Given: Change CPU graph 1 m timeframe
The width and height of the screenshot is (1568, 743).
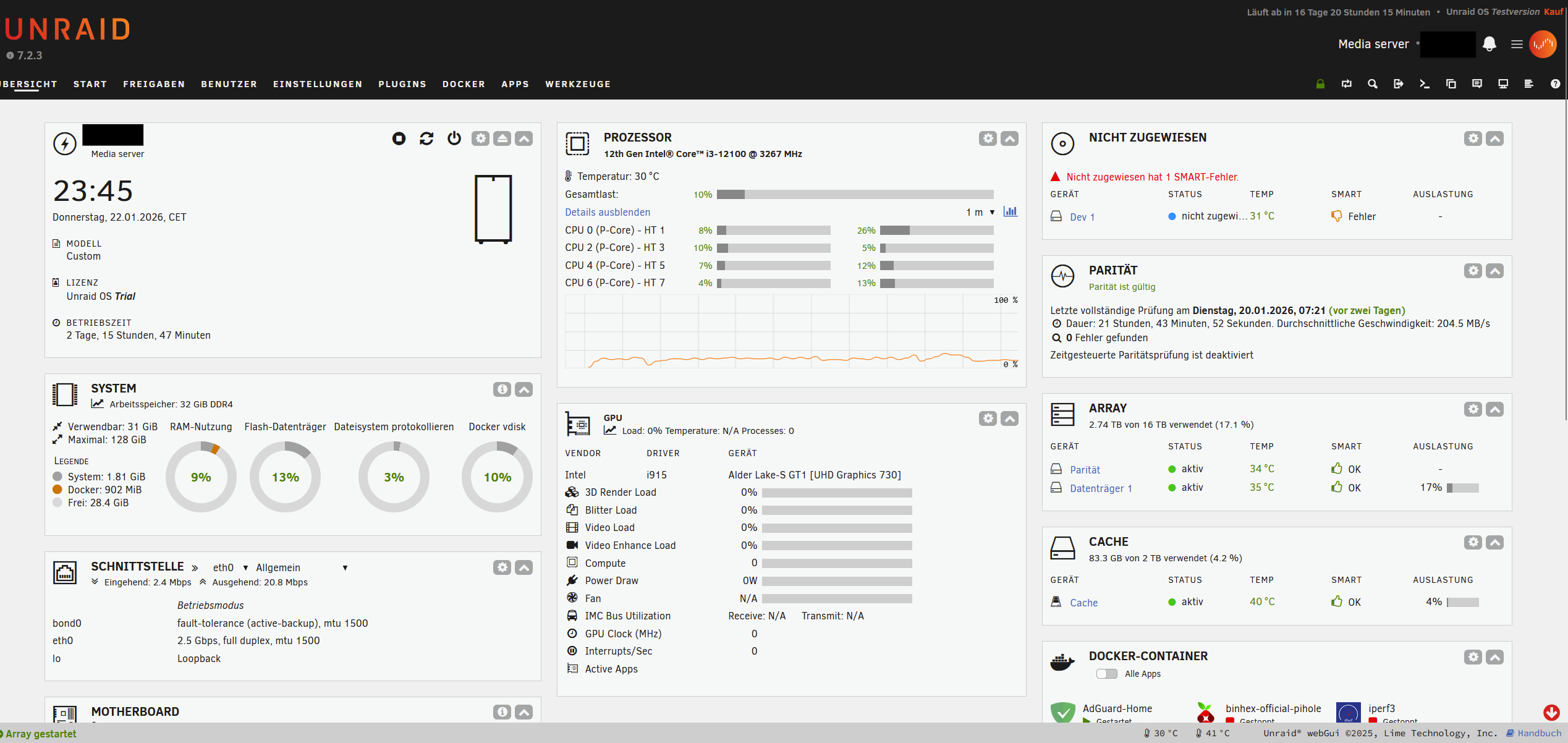Looking at the screenshot, I should [x=980, y=212].
